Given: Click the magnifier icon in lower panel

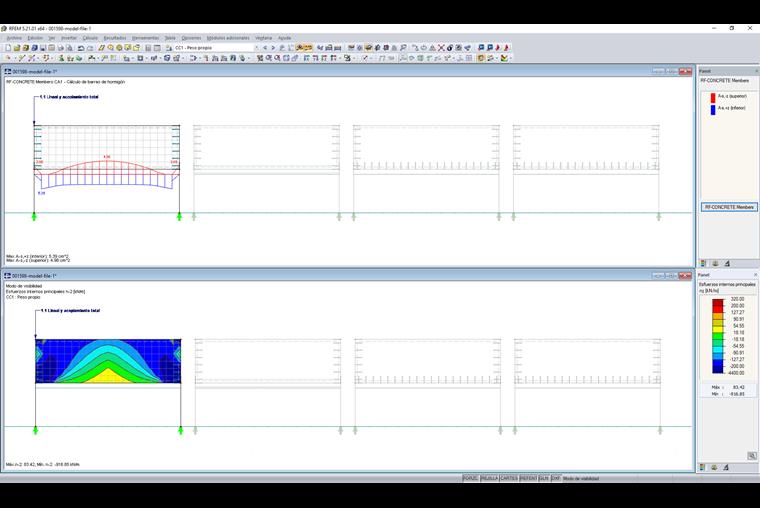Looking at the screenshot, I should pos(752,456).
